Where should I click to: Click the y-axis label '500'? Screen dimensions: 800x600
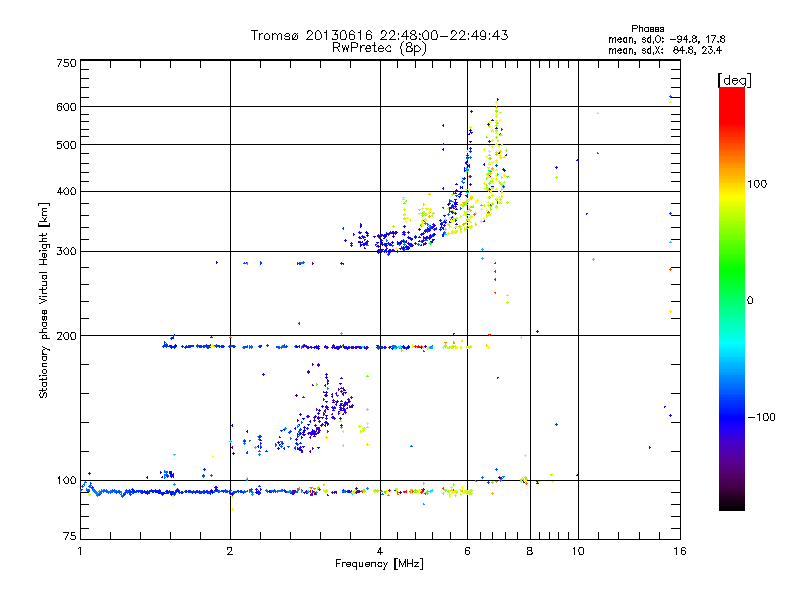coord(66,145)
